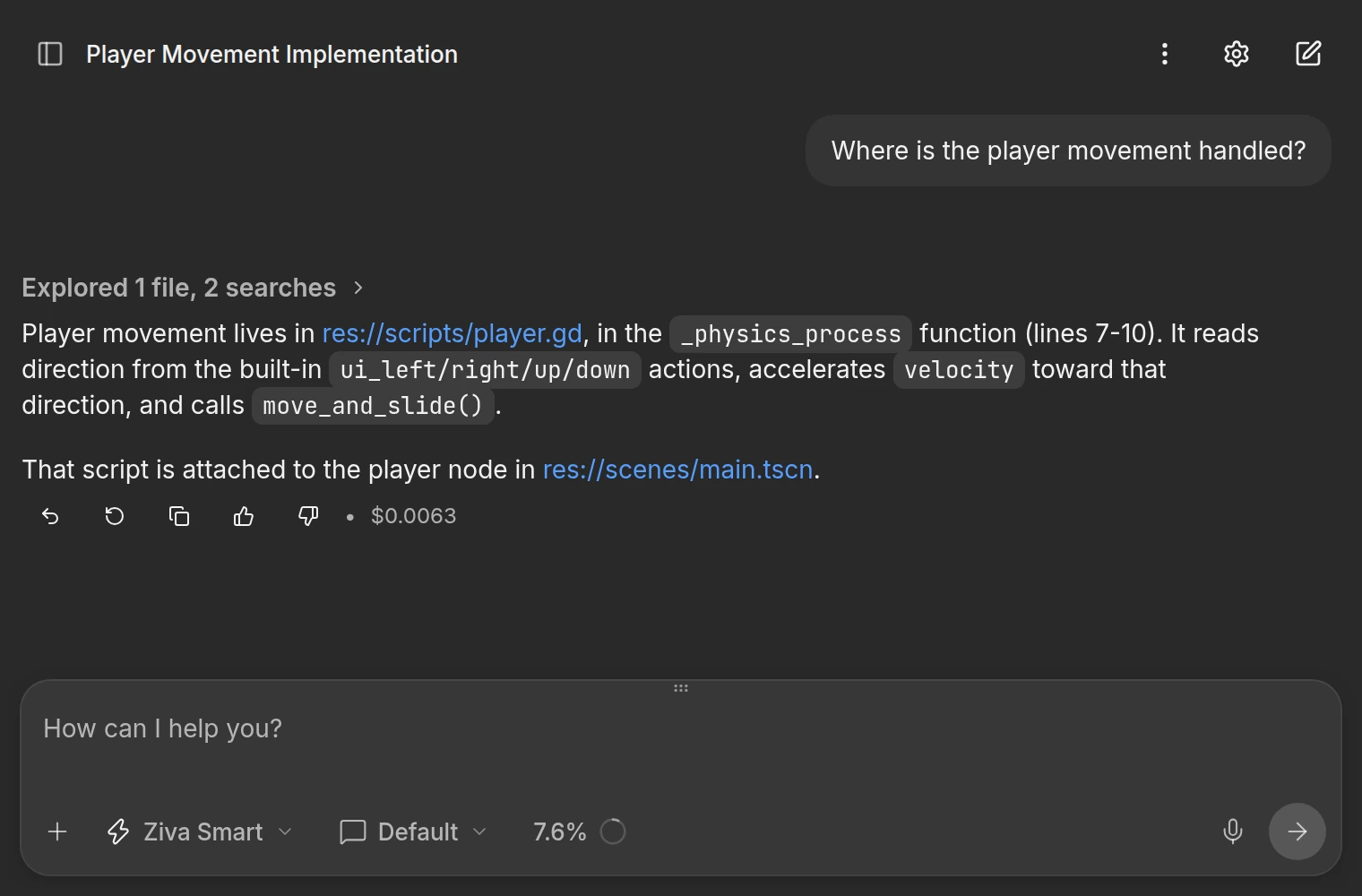
Task: Copy the response with the copy icon
Action: pyautogui.click(x=179, y=516)
